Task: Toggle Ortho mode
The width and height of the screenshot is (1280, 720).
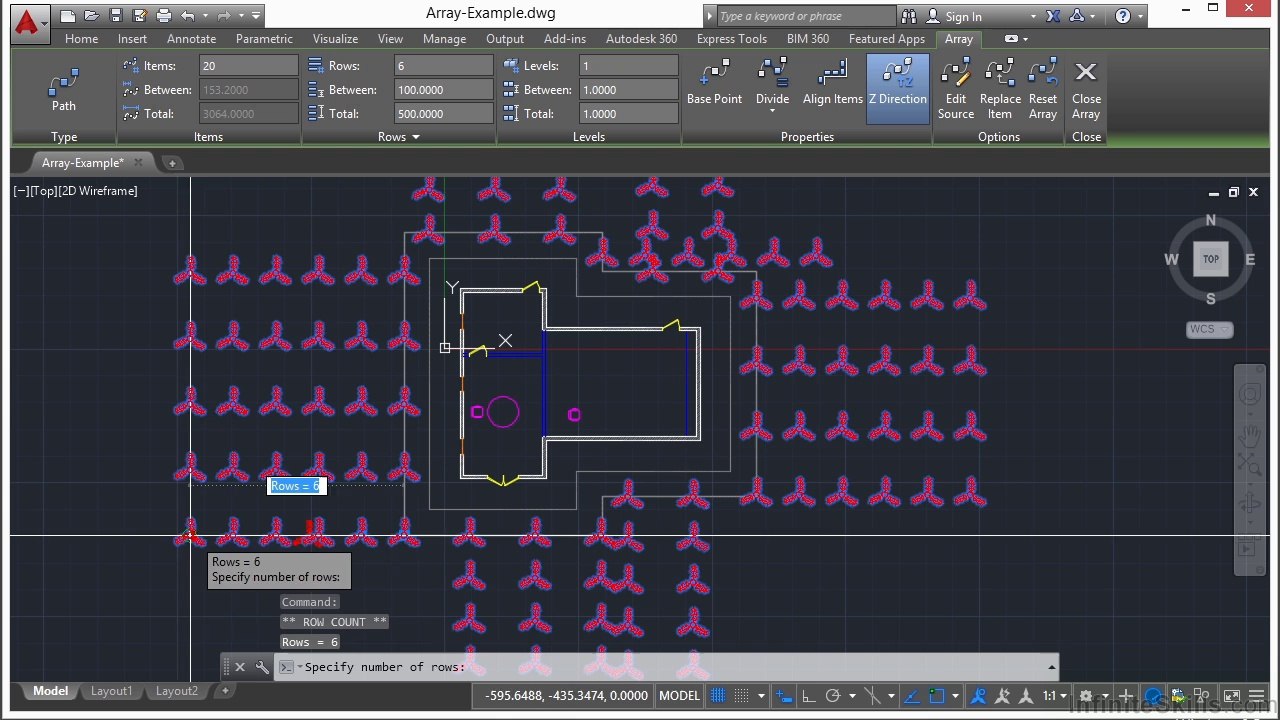Action: point(808,696)
